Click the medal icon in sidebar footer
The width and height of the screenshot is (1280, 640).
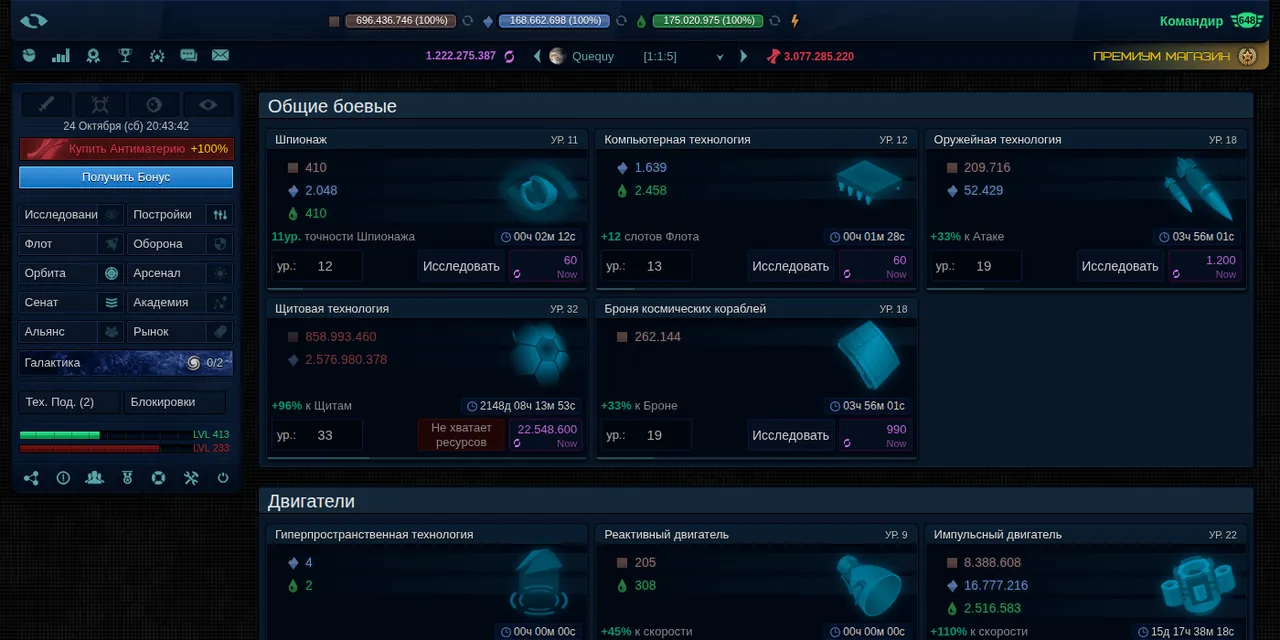[127, 478]
